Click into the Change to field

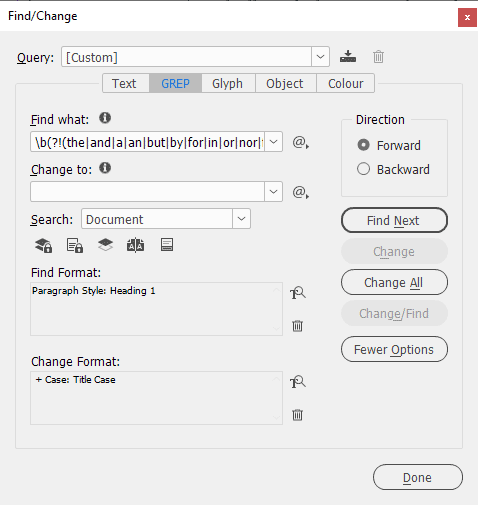[147, 192]
